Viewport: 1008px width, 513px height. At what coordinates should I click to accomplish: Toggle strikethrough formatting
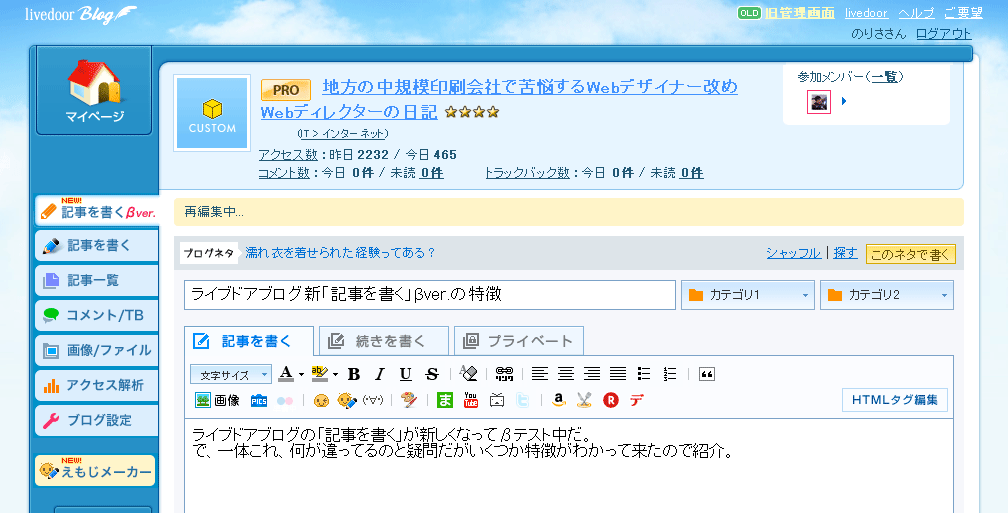pyautogui.click(x=432, y=374)
